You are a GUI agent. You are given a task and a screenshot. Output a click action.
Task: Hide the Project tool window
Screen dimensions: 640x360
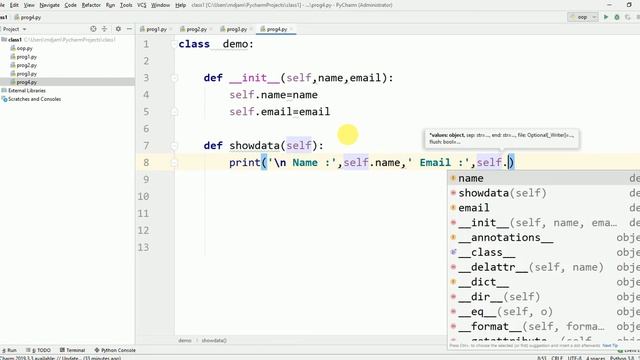pyautogui.click(x=129, y=29)
